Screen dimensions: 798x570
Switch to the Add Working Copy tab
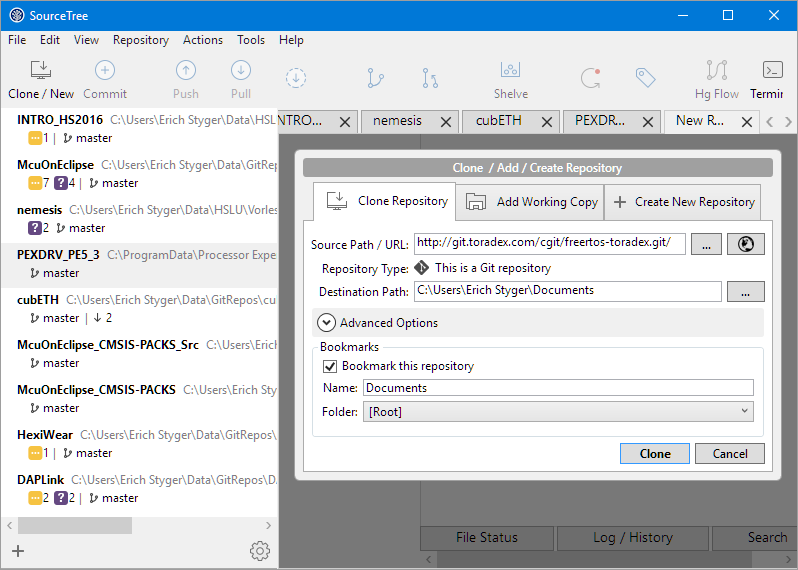[x=531, y=201]
